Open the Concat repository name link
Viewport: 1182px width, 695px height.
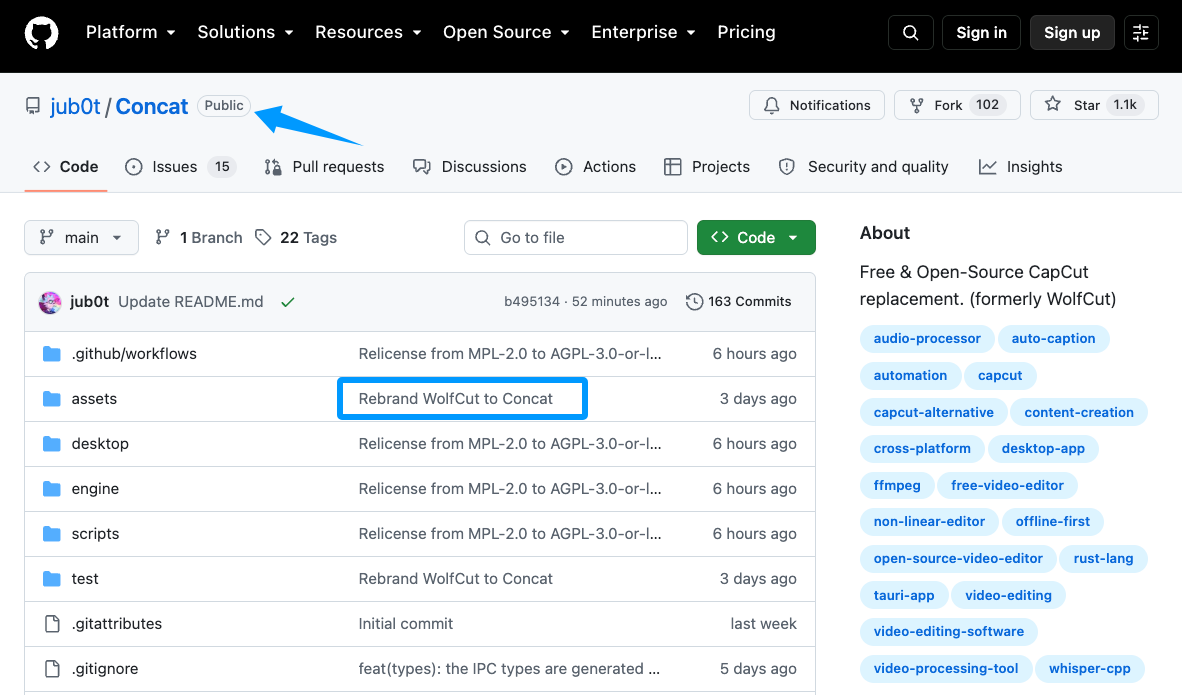[152, 106]
